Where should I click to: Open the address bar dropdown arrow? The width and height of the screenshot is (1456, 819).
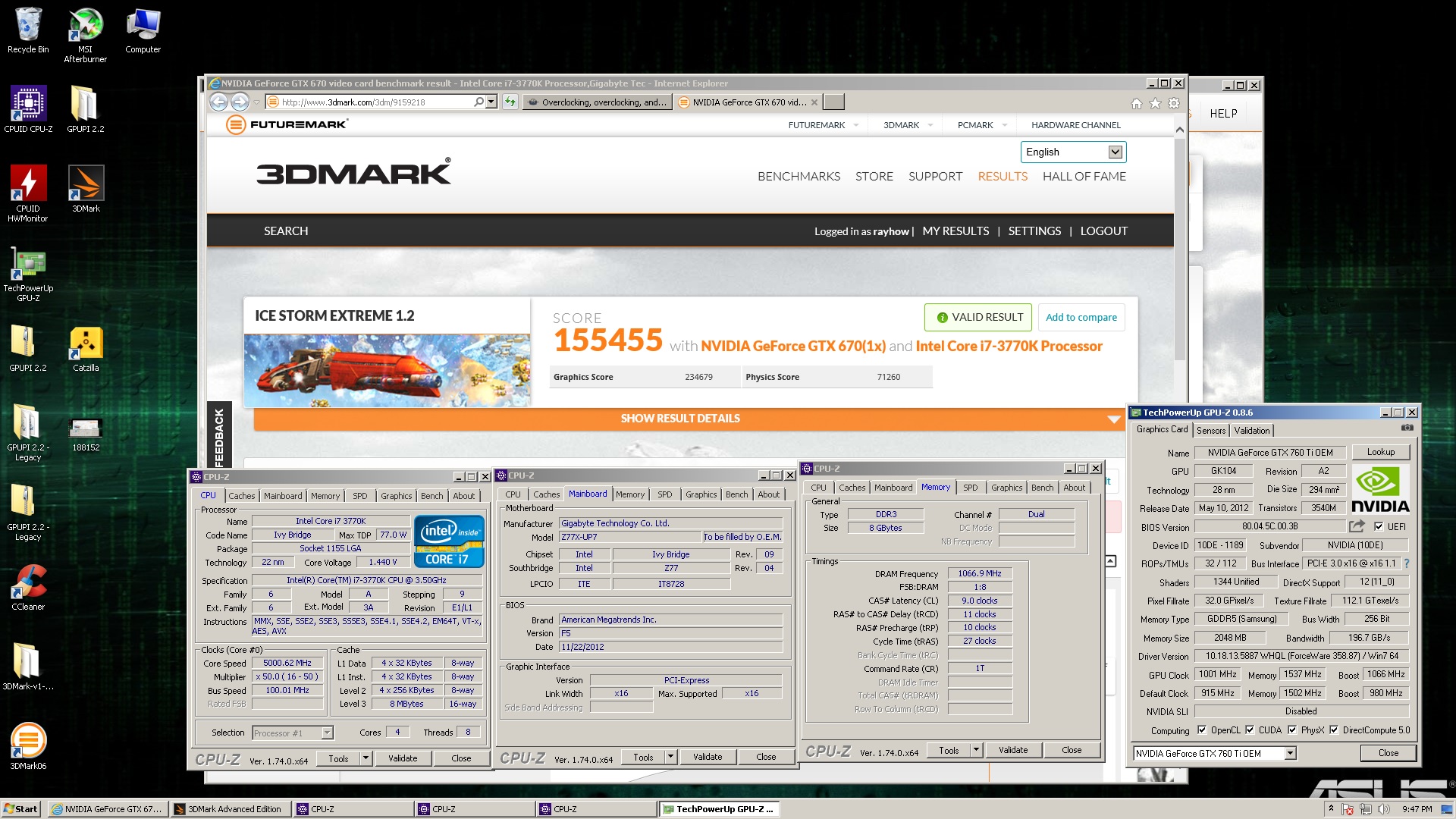coord(491,102)
